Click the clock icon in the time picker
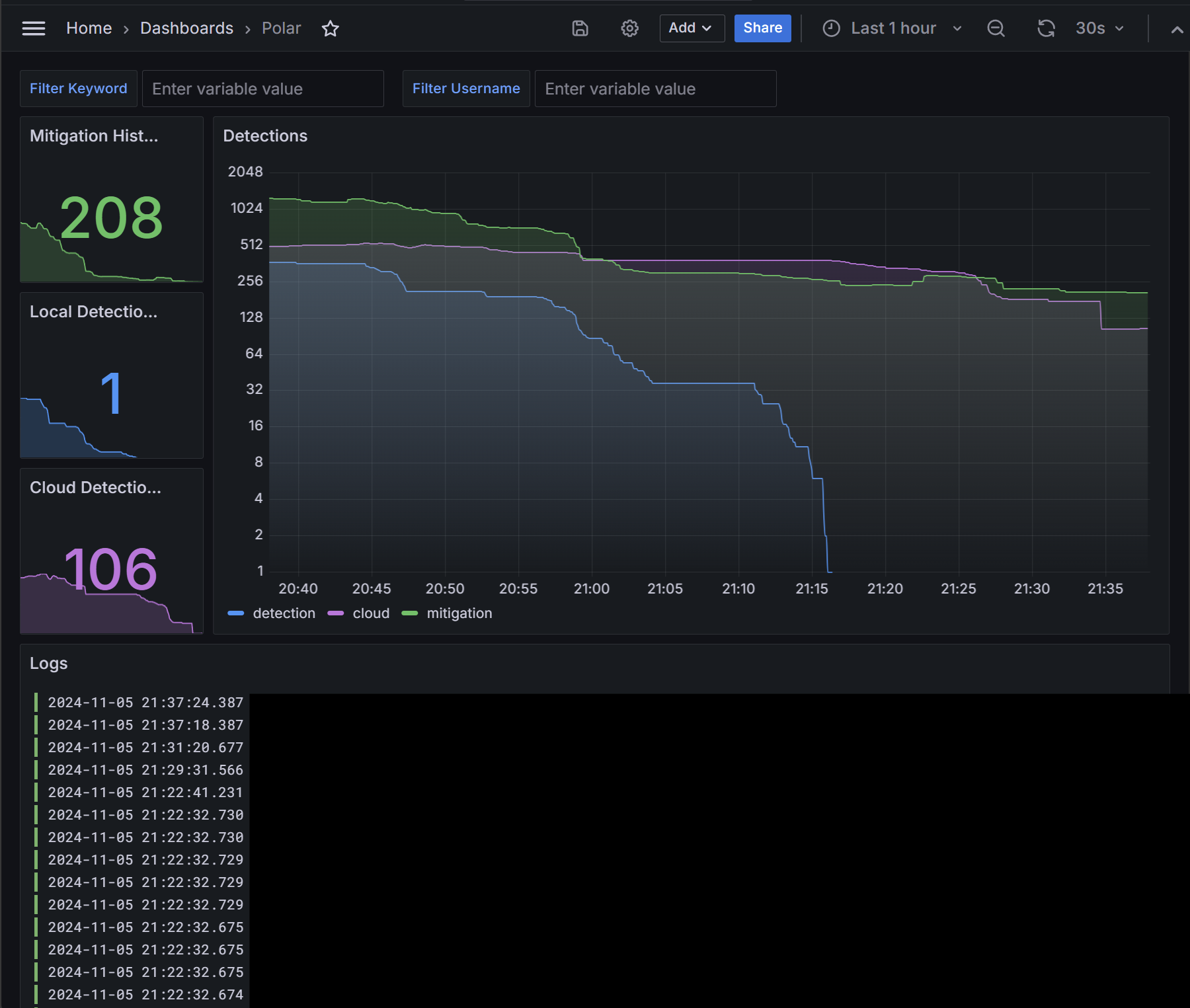 pos(831,28)
